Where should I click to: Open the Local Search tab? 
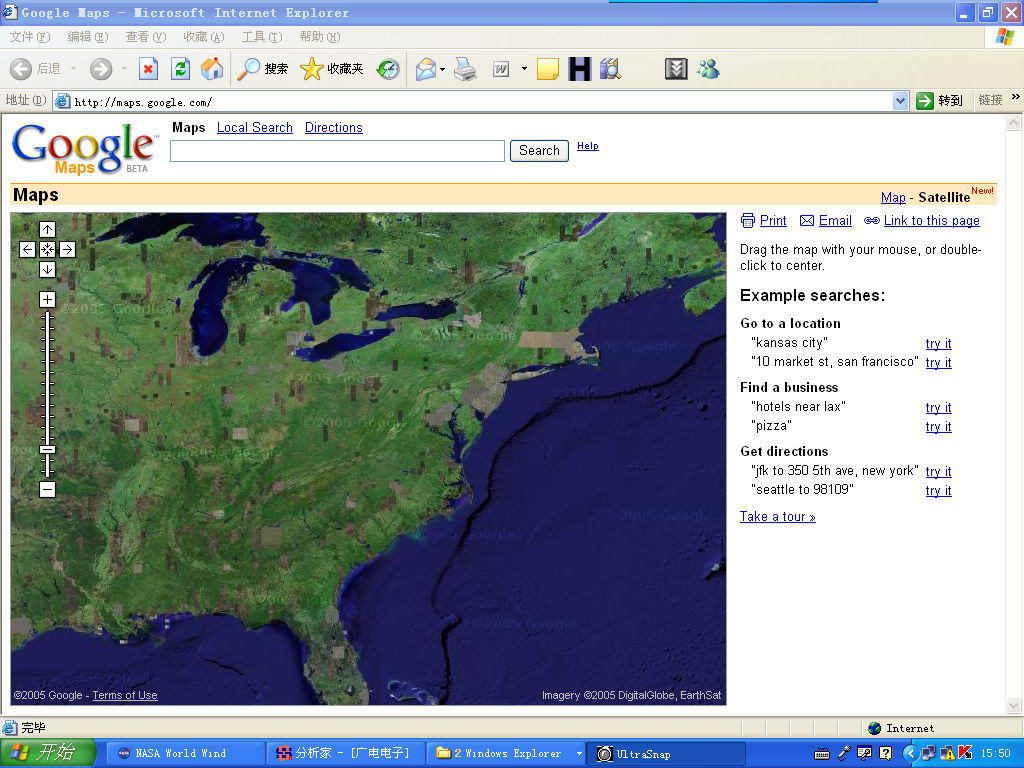click(x=254, y=128)
